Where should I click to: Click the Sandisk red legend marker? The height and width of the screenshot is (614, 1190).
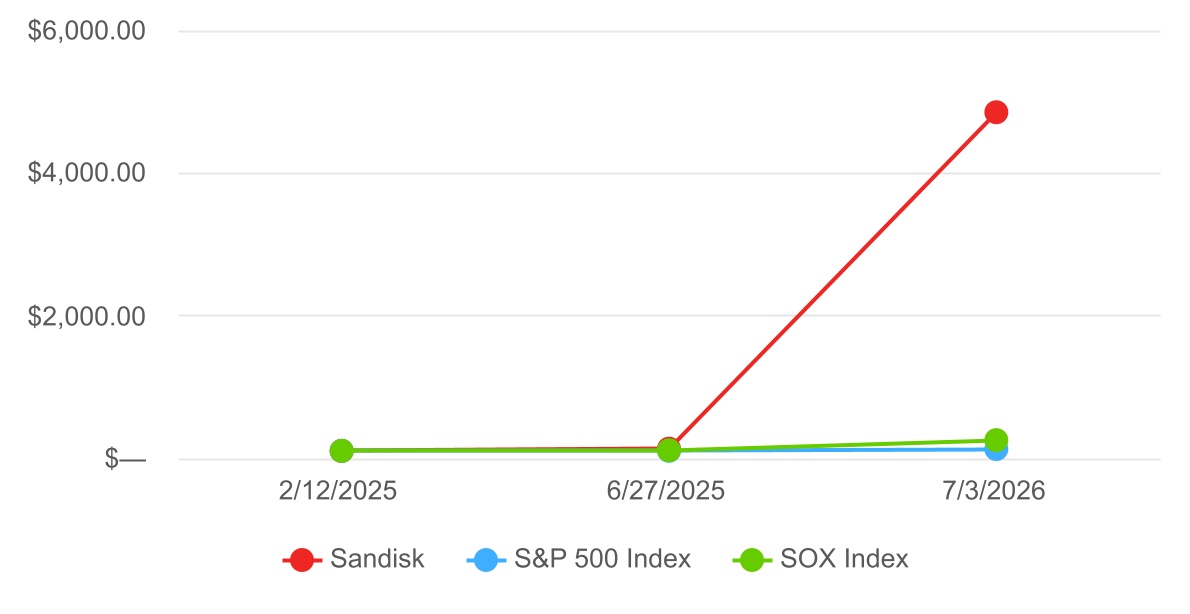[301, 560]
